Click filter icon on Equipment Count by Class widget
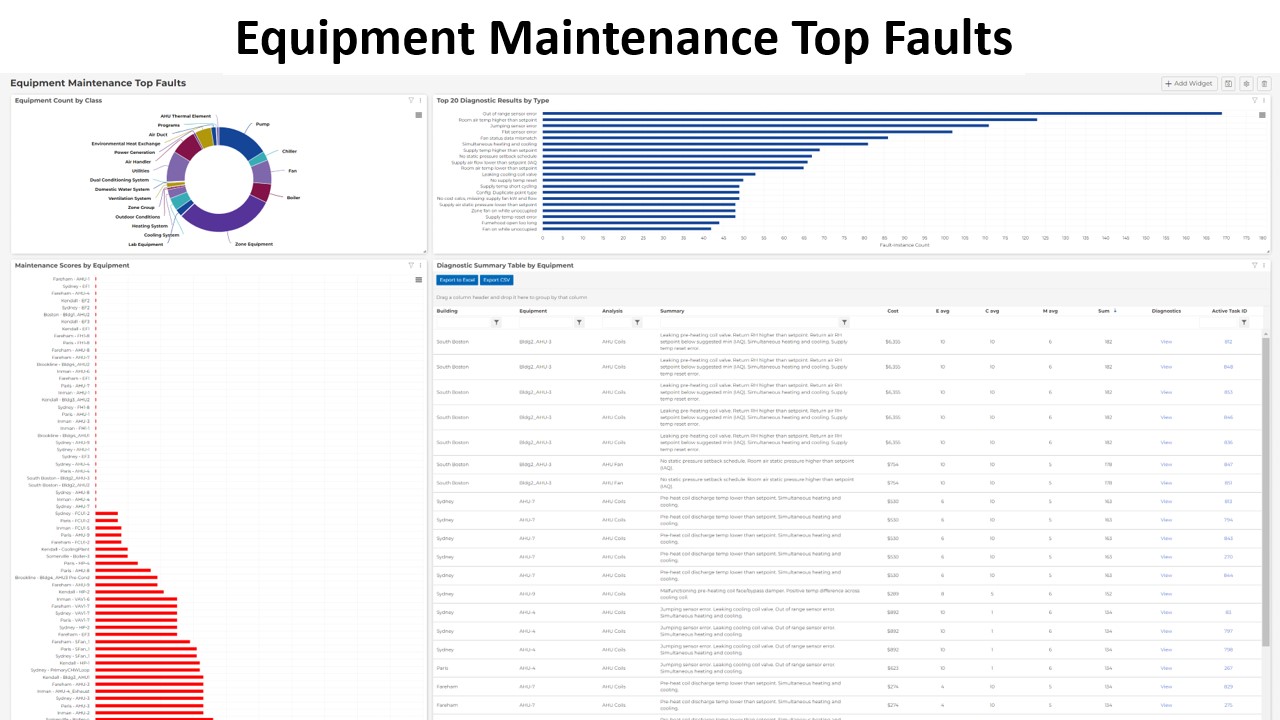This screenshot has height=720, width=1280. (x=411, y=100)
